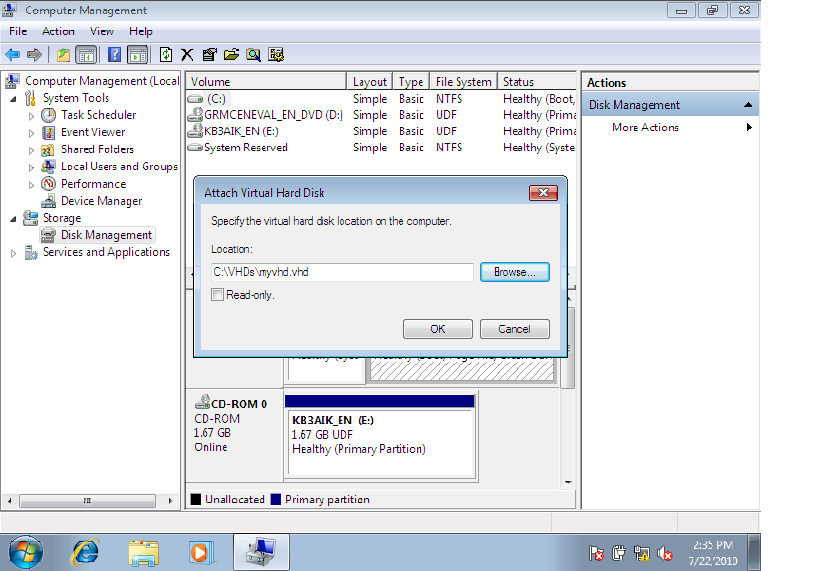Click OK in Attach Virtual Hard Disk
The width and height of the screenshot is (819, 571).
point(438,329)
